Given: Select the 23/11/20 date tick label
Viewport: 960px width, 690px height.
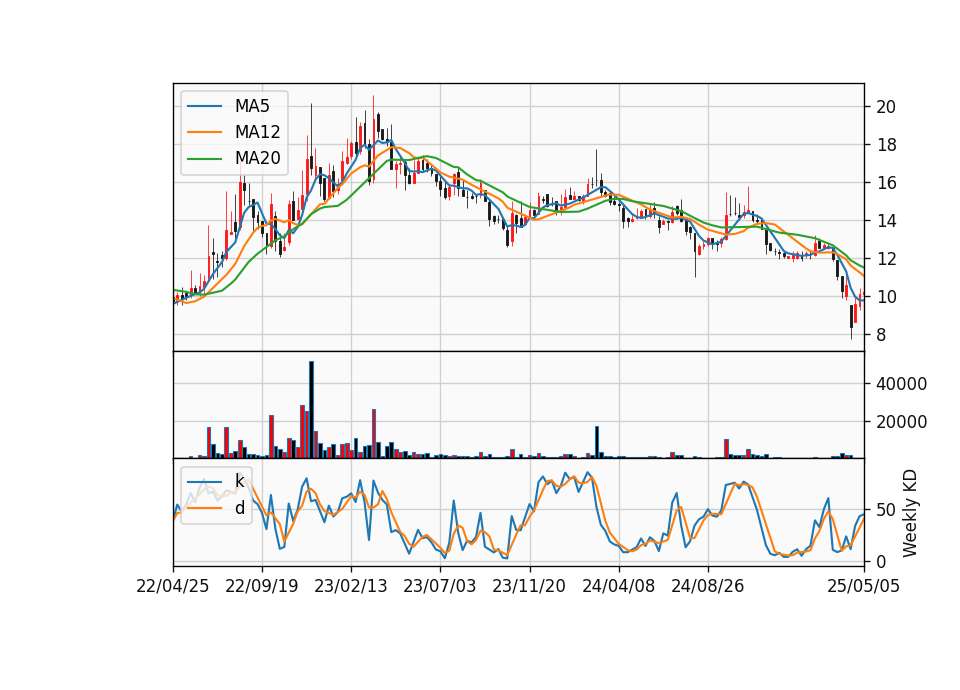Looking at the screenshot, I should coord(529,587).
